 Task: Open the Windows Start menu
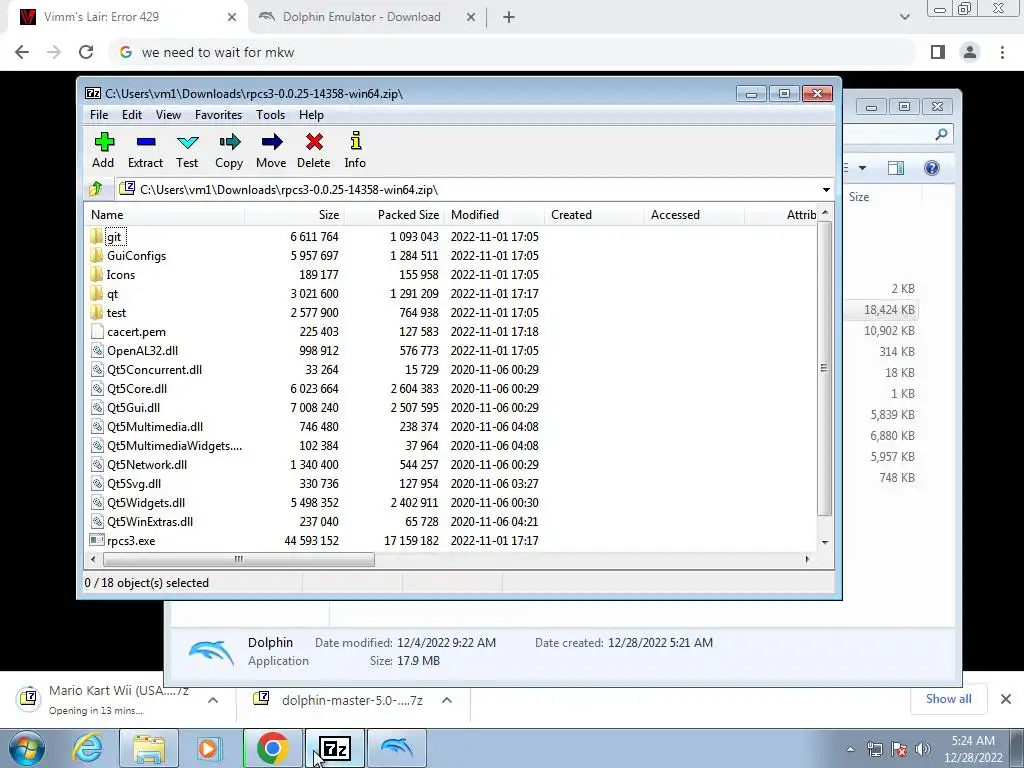[26, 748]
